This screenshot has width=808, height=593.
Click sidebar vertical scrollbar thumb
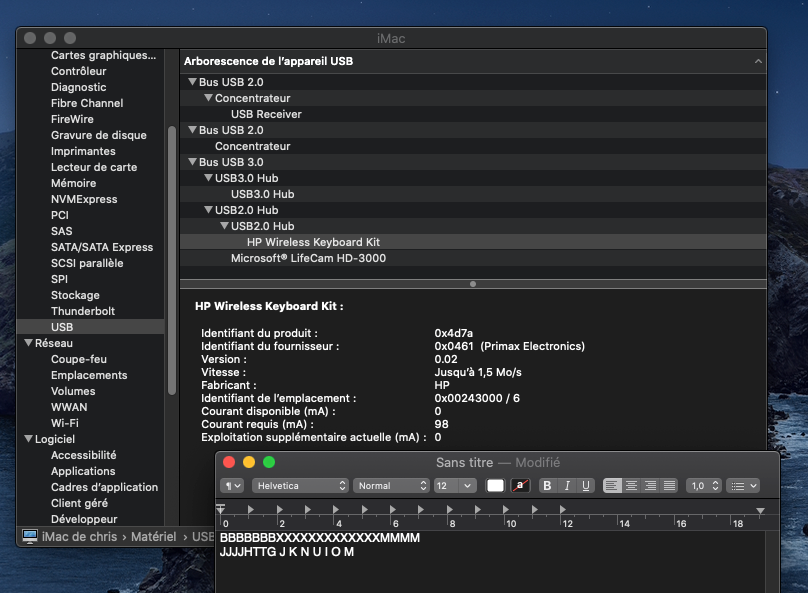[x=172, y=260]
